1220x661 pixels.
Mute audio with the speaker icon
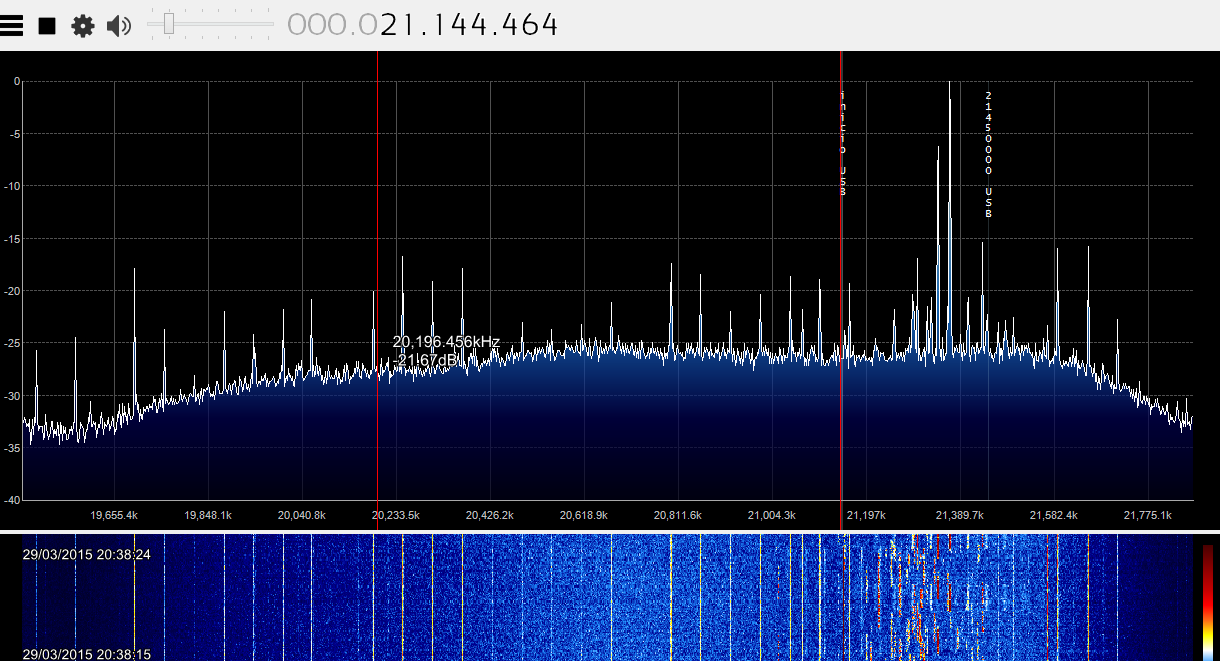click(119, 26)
